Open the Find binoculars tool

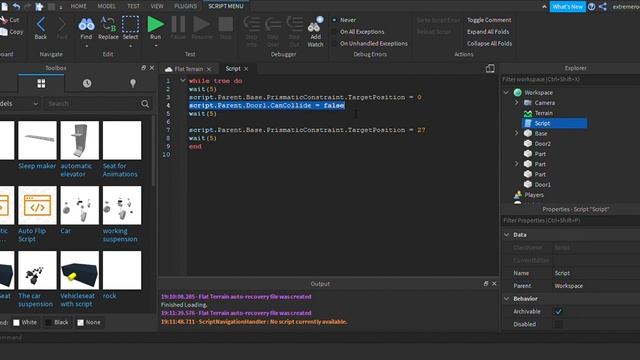[86, 24]
